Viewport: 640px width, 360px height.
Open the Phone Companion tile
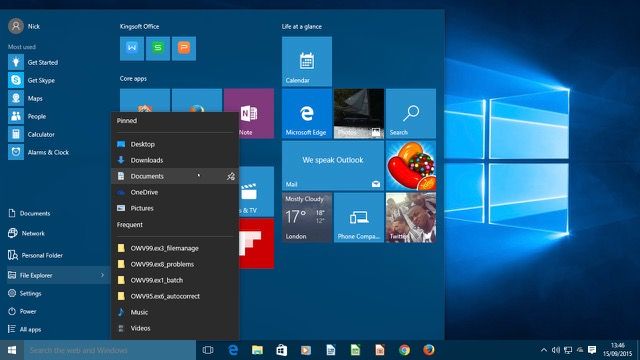pos(359,218)
